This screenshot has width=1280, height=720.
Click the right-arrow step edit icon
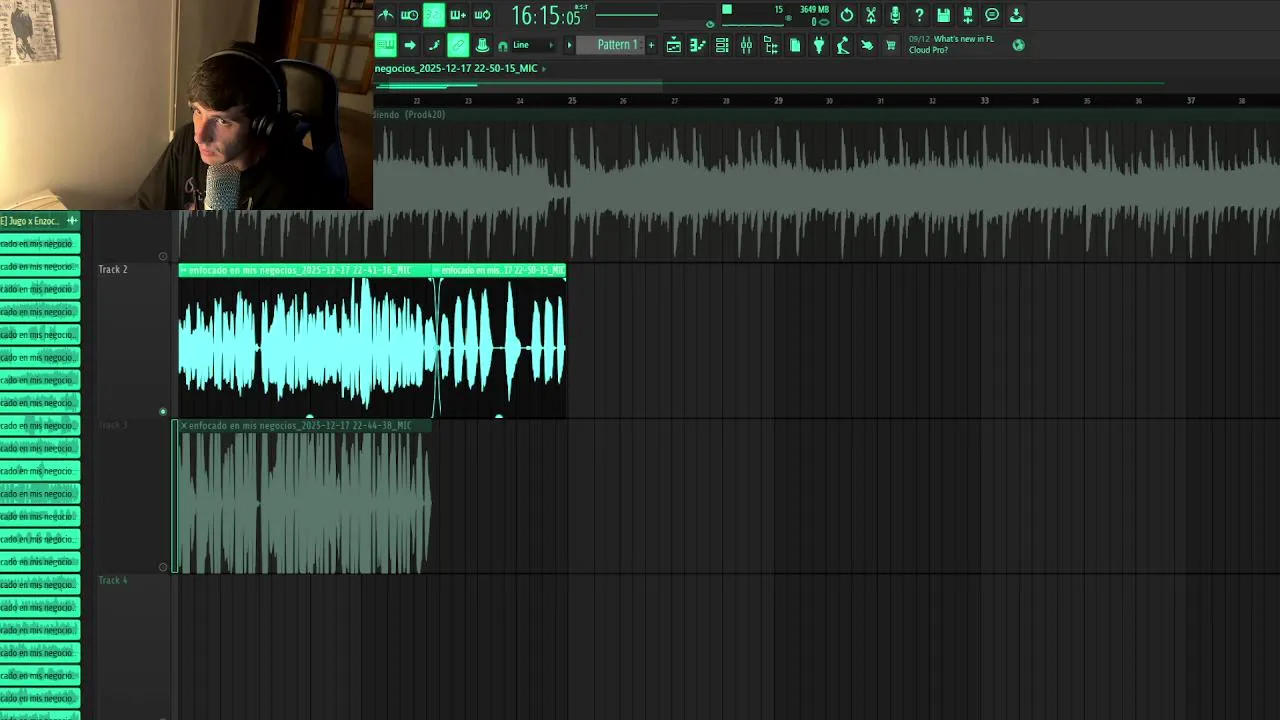pos(409,45)
